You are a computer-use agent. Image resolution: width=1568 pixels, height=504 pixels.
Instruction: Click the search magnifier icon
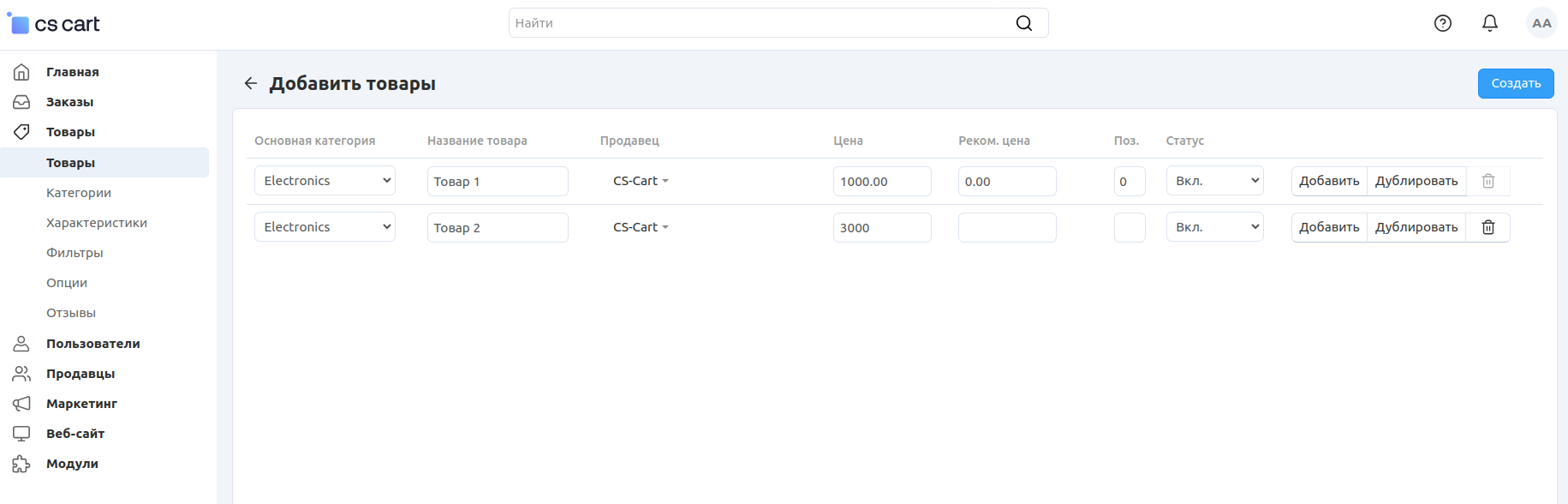1023,23
